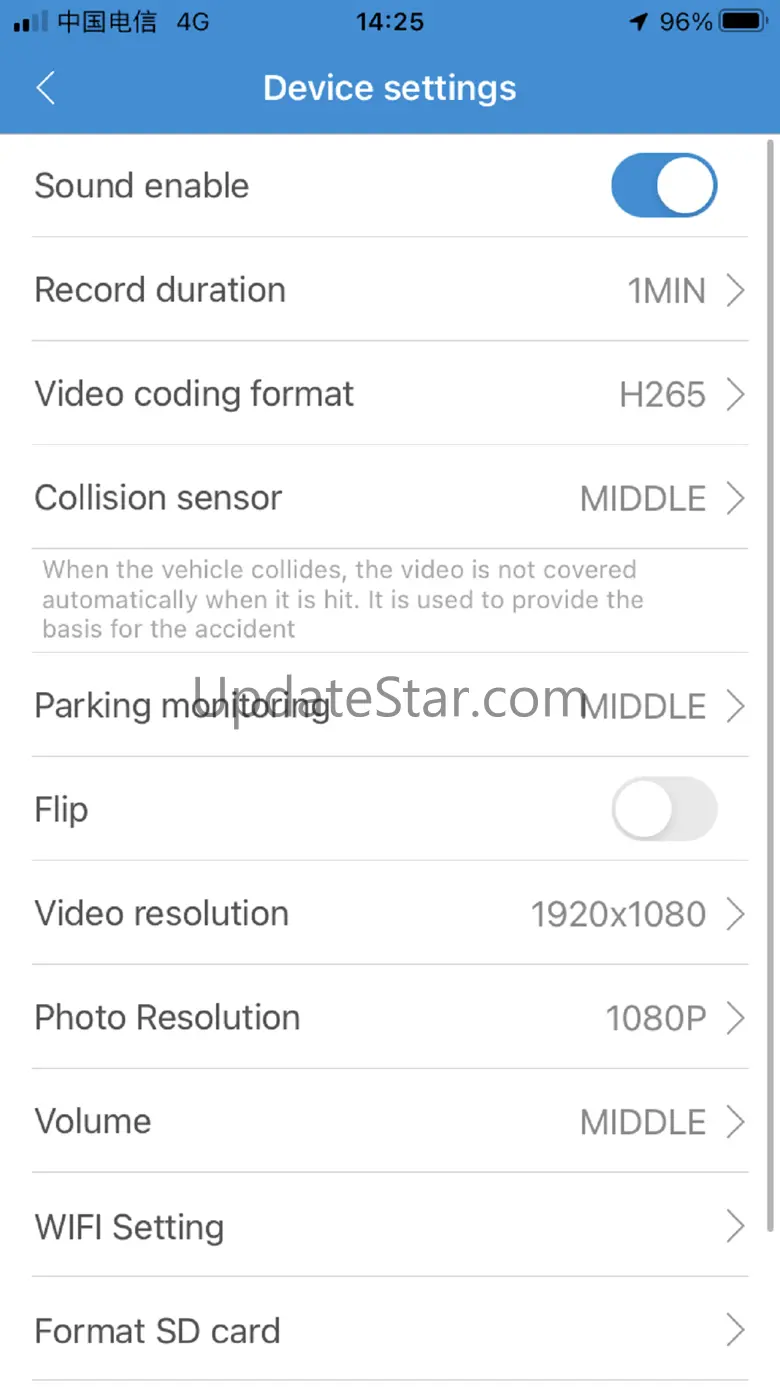Tap the Collision sensor chevron arrow
Image resolution: width=780 pixels, height=1387 pixels.
coord(736,498)
